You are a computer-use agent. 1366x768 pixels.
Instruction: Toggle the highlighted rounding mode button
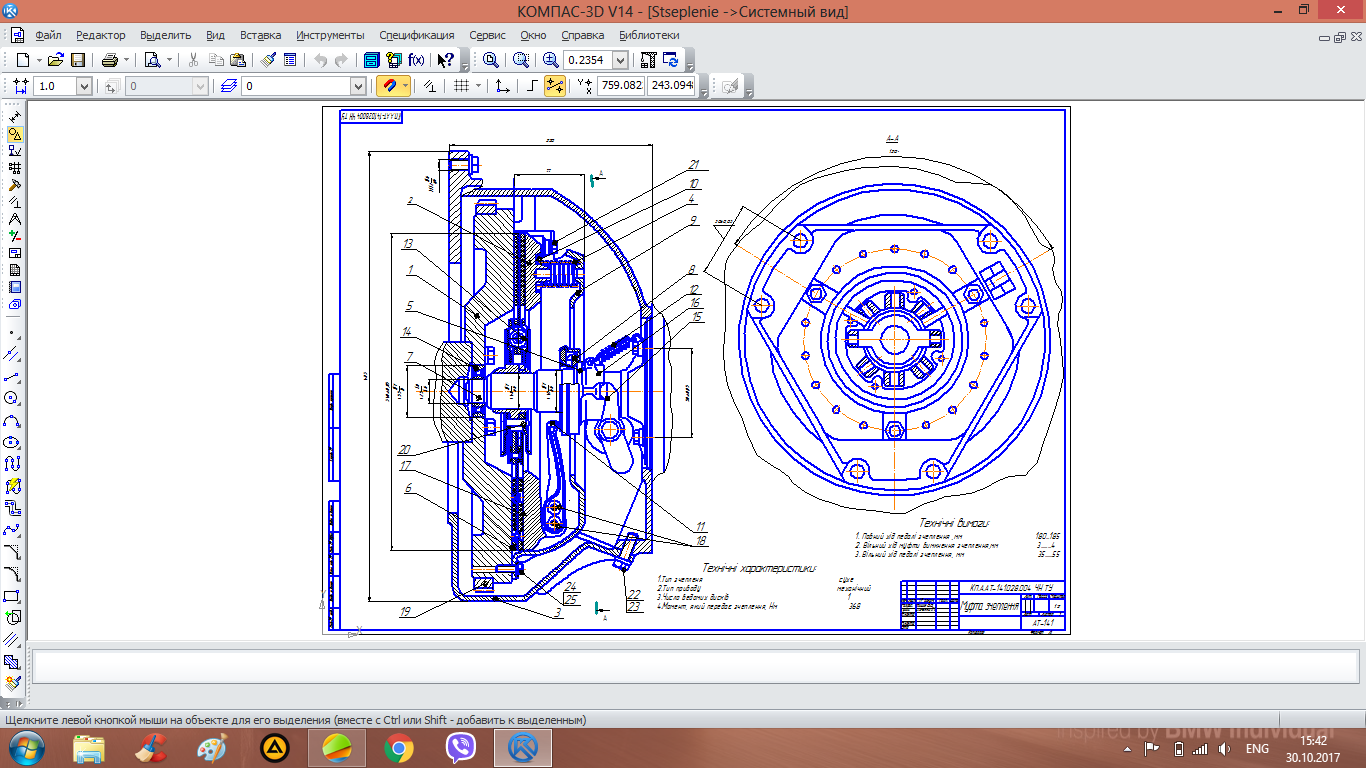554,86
